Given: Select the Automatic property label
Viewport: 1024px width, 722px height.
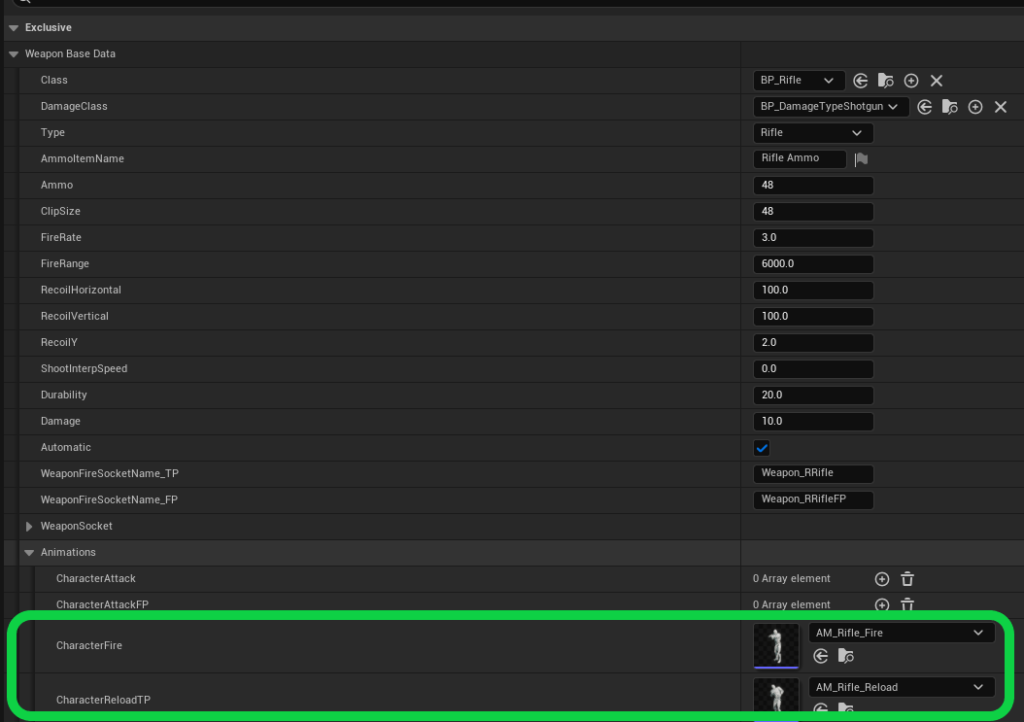Looking at the screenshot, I should (x=66, y=447).
